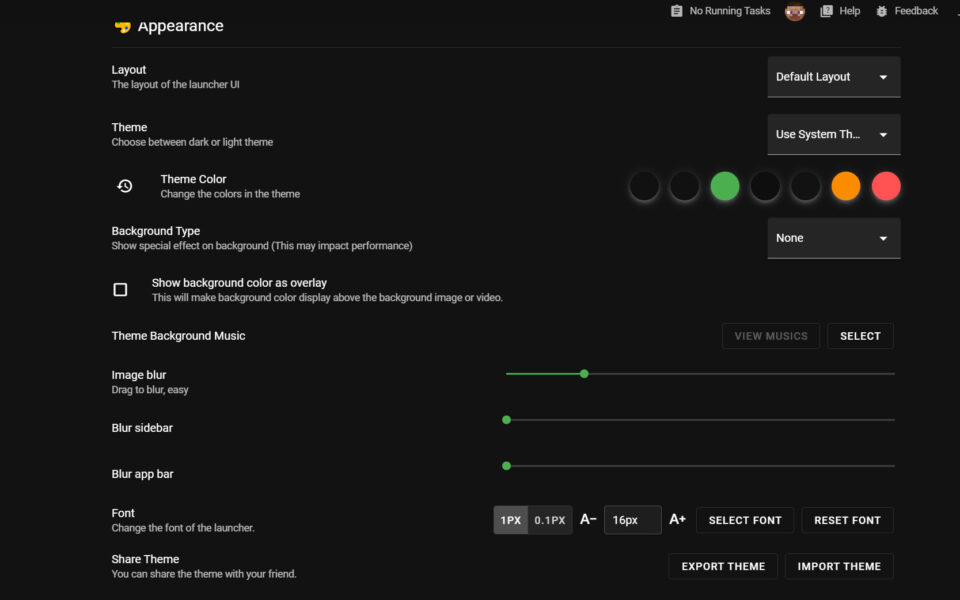Open the Background Type dropdown set to None

[834, 238]
